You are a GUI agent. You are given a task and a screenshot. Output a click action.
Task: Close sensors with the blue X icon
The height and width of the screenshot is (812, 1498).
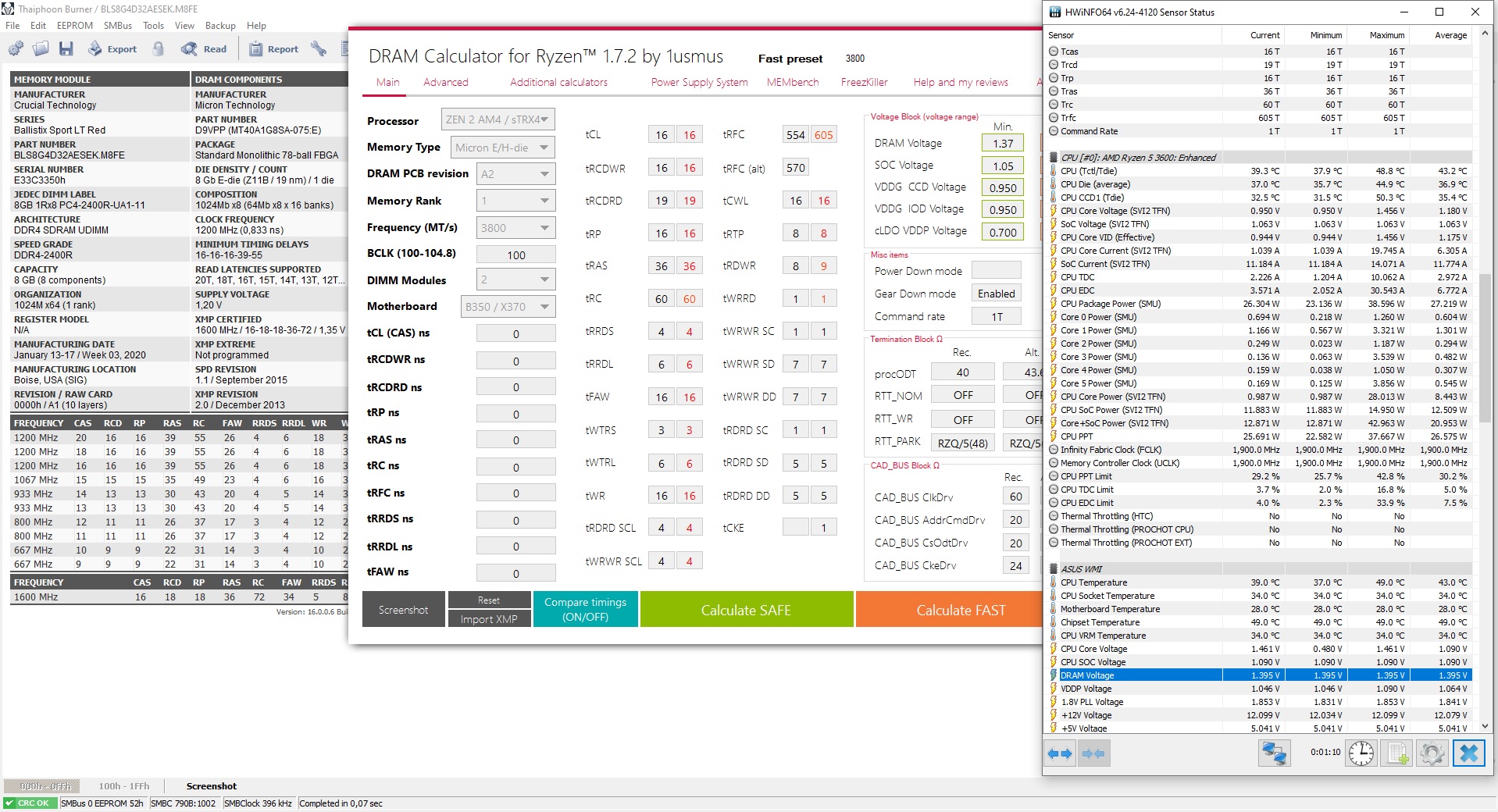pos(1468,753)
